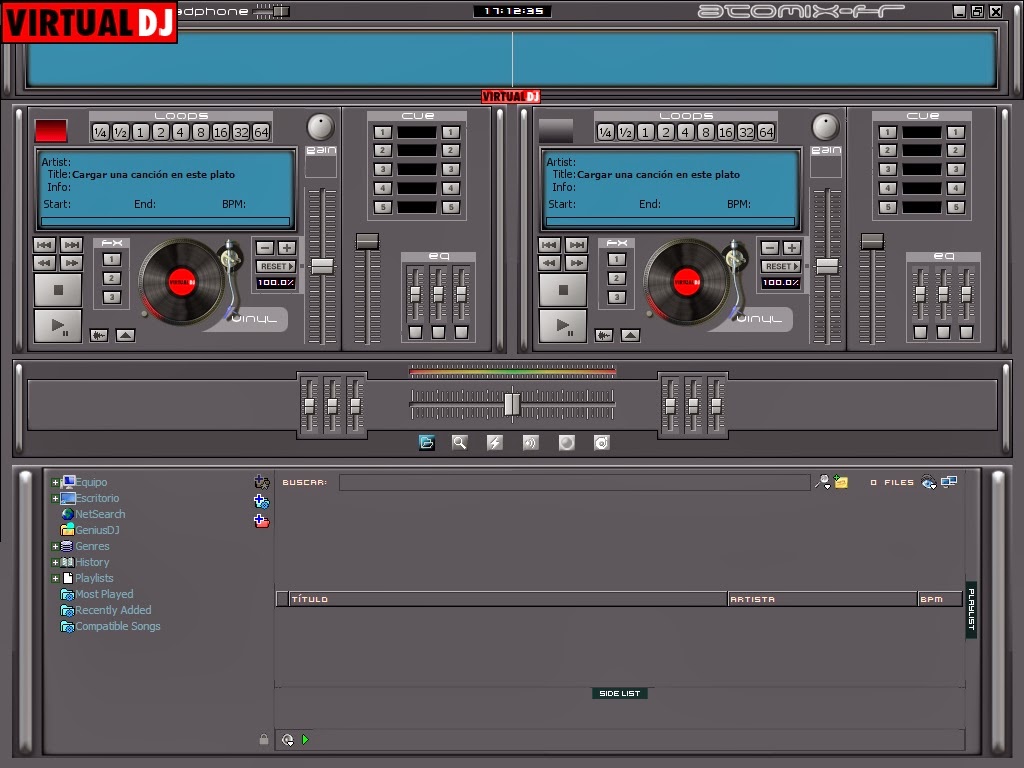Open browser in external window icon
Viewport: 1024px width, 768px height.
(947, 482)
